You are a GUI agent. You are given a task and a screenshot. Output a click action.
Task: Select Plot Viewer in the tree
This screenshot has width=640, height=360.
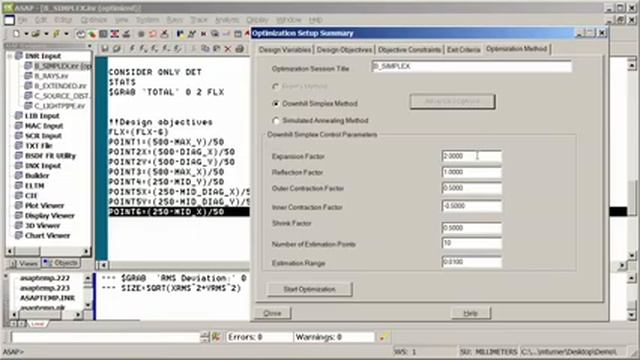click(x=44, y=205)
